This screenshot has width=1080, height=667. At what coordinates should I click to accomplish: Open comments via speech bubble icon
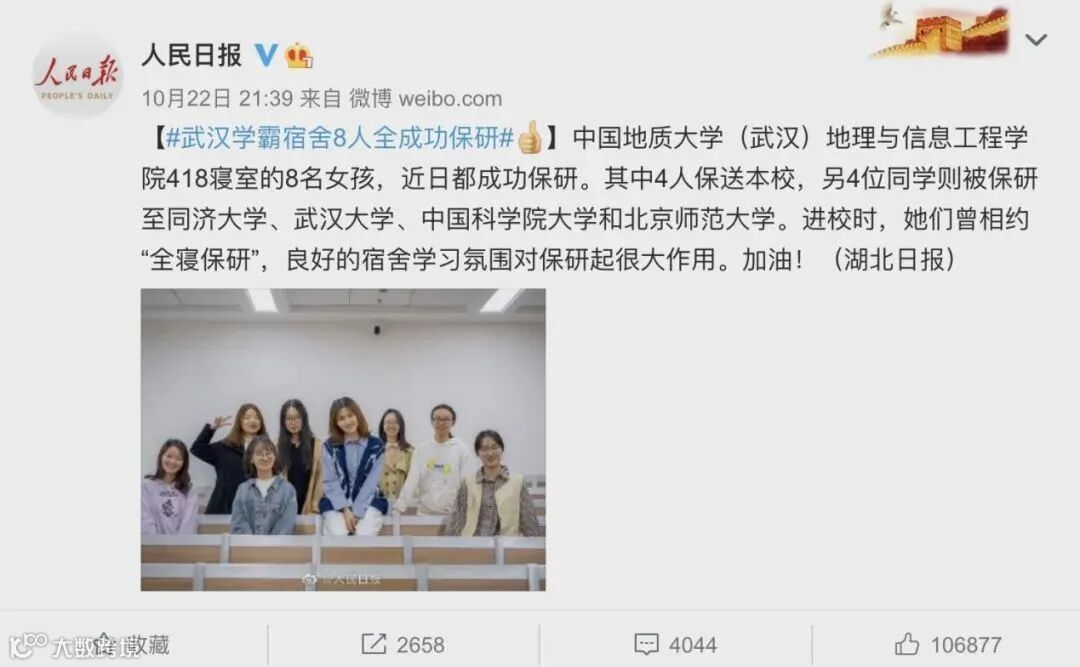pos(646,645)
